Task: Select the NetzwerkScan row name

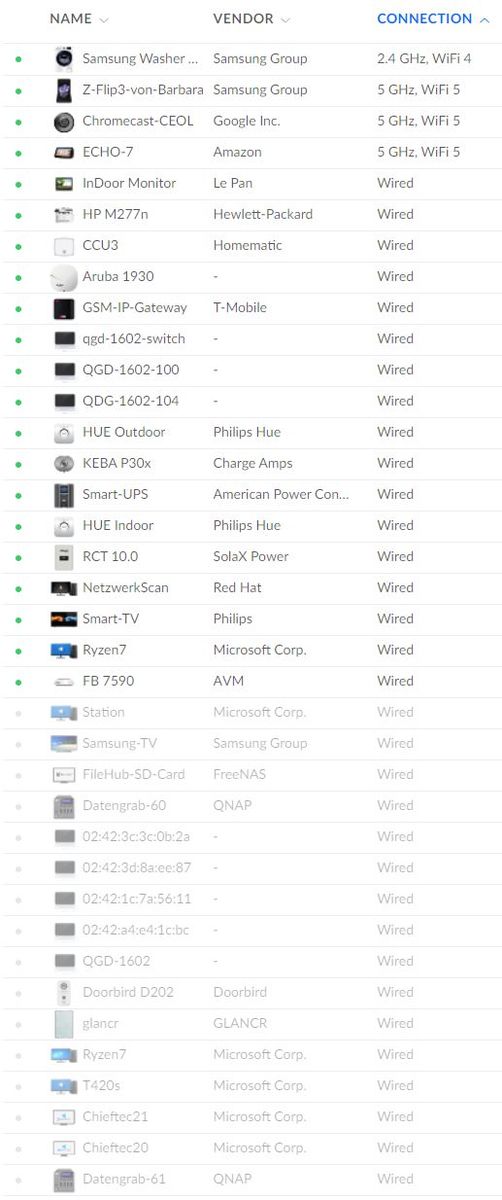Action: 125,588
